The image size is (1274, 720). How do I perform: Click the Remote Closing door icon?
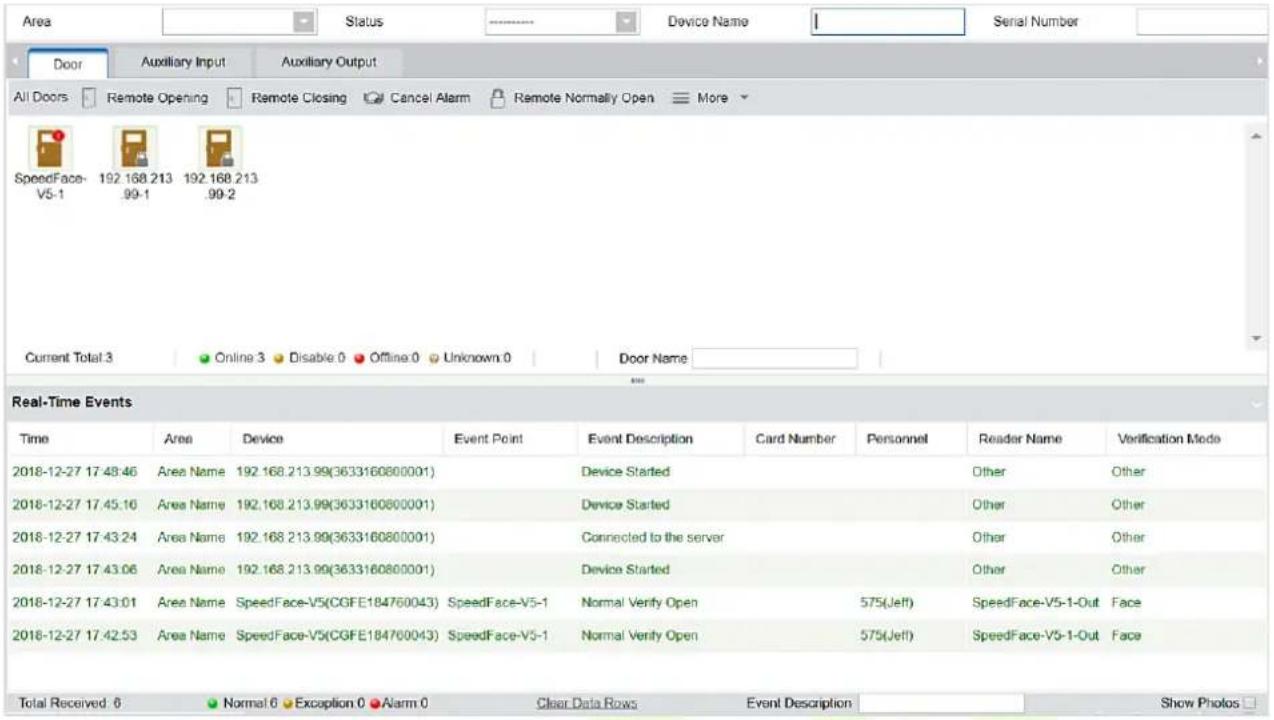tap(234, 98)
